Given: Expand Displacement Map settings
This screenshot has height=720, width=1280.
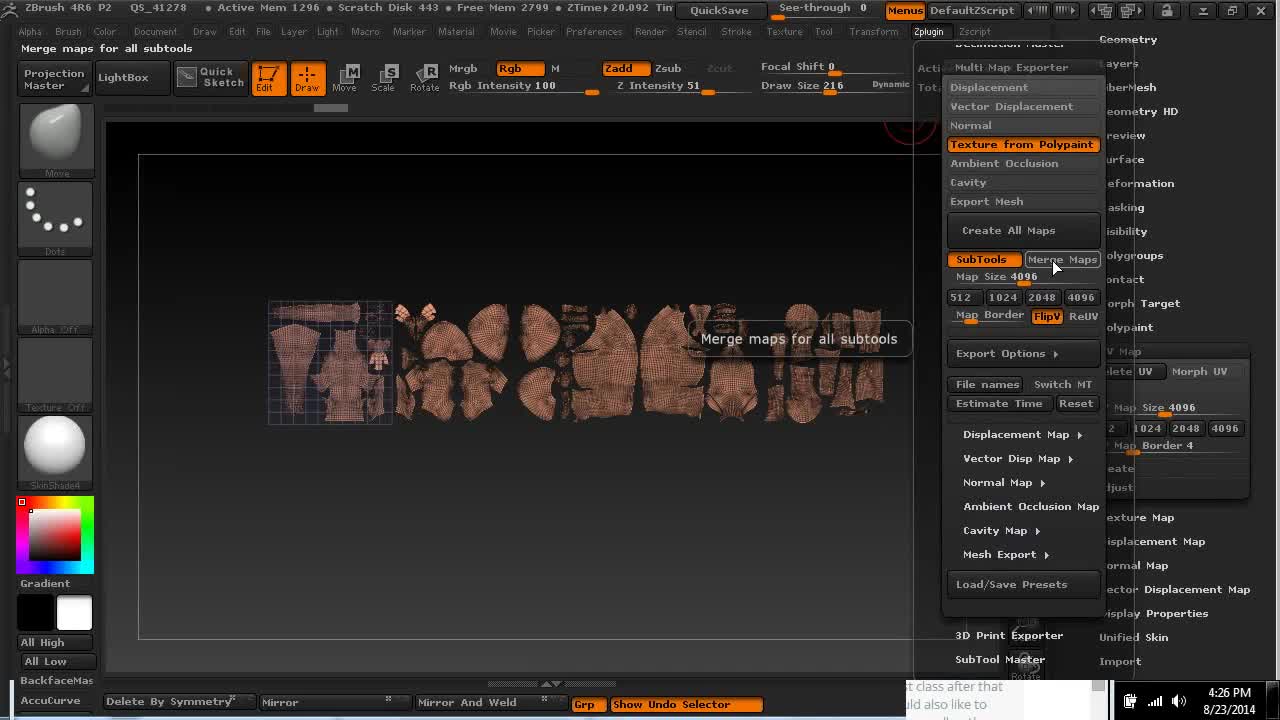Looking at the screenshot, I should (x=1022, y=434).
